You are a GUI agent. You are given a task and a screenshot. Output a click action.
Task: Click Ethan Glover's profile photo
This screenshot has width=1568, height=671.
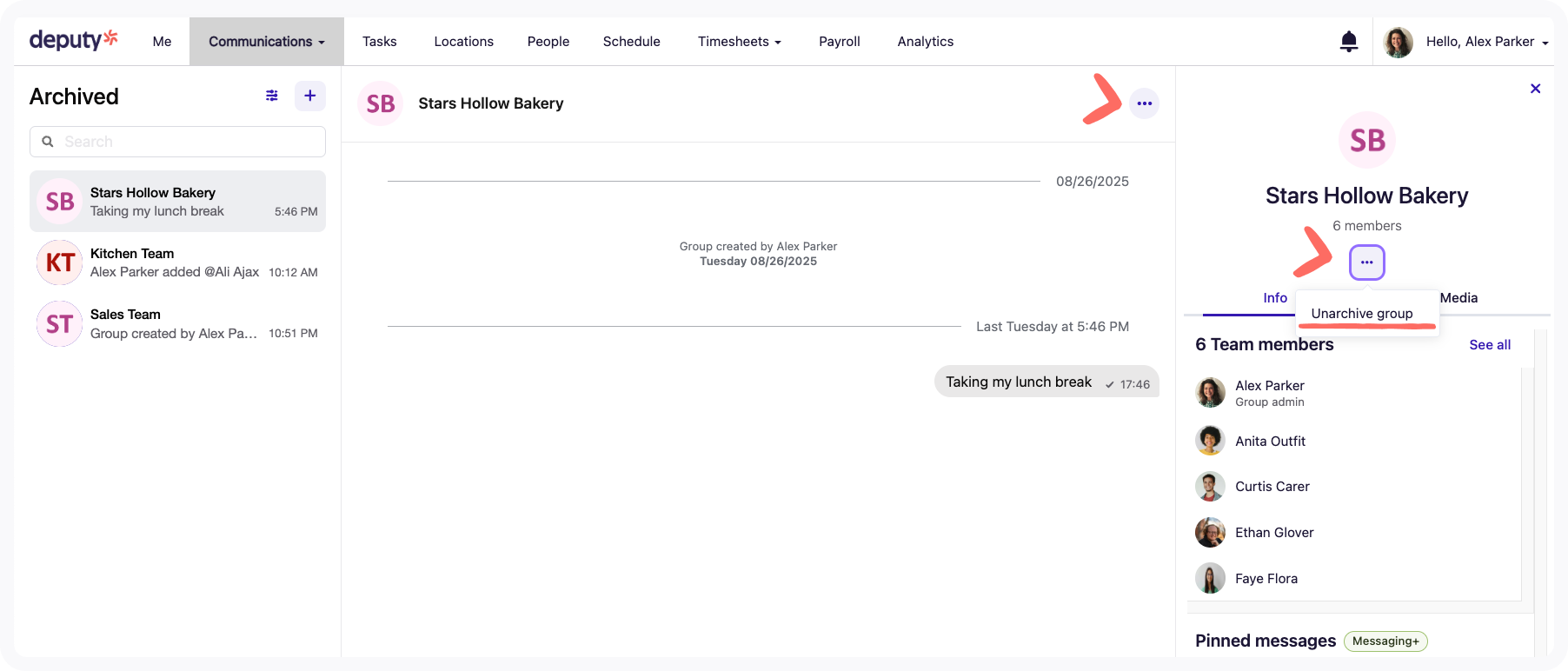[1209, 533]
